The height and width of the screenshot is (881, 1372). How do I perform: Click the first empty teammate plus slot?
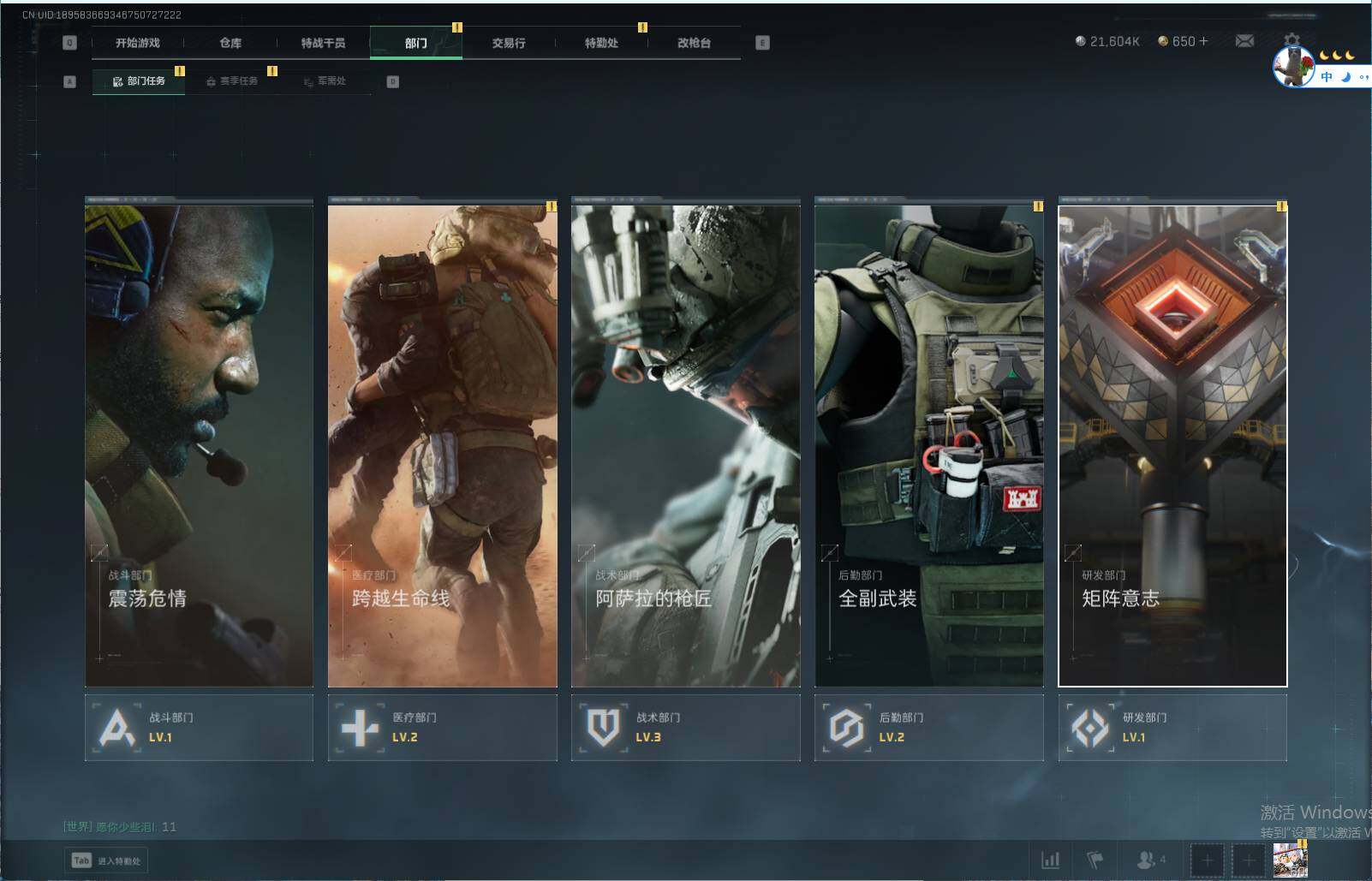[1208, 860]
